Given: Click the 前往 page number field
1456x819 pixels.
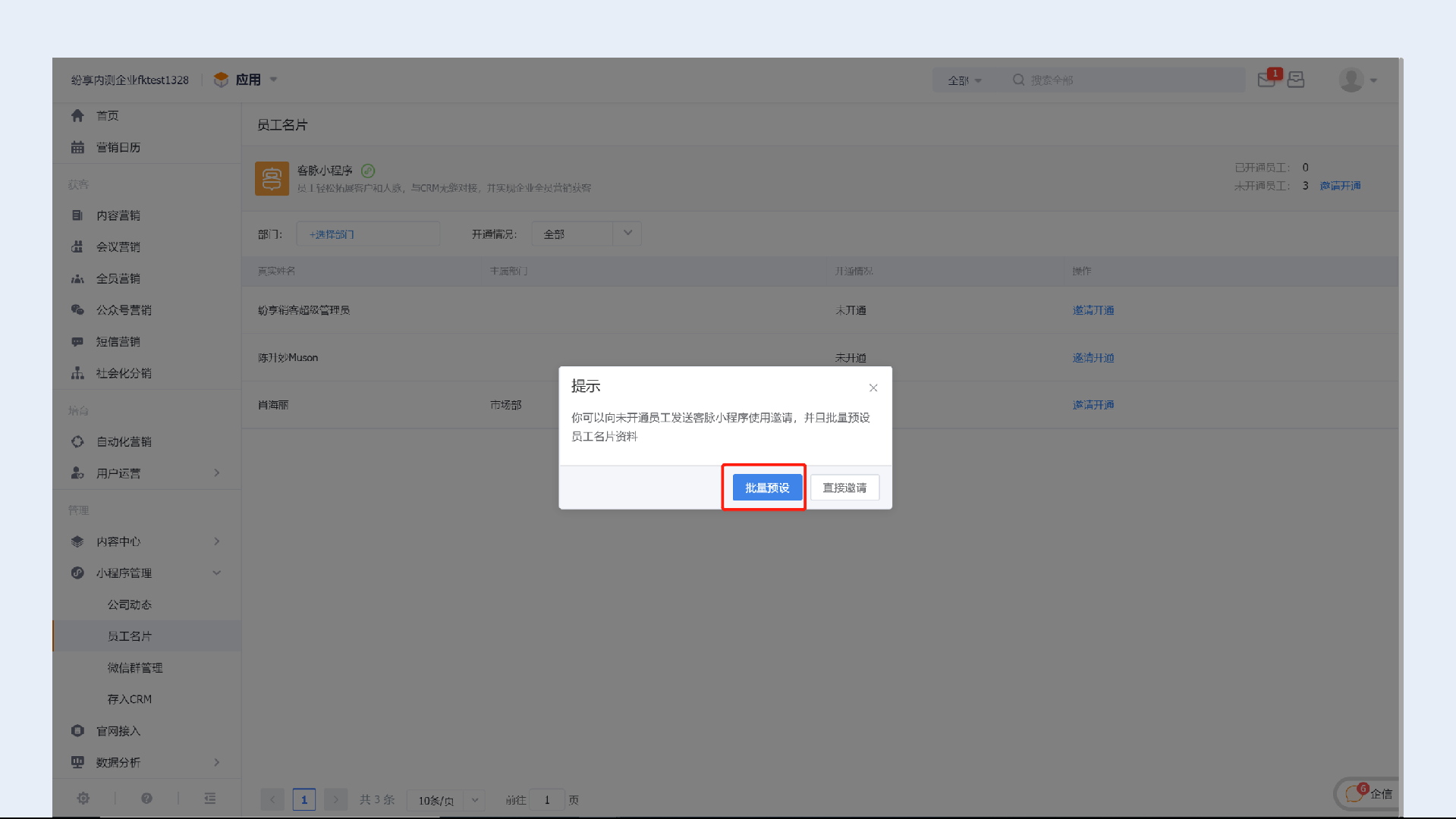Looking at the screenshot, I should click(546, 800).
